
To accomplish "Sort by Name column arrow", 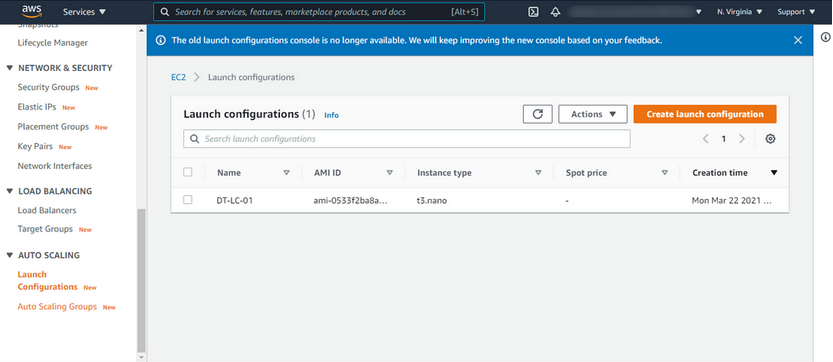I will [286, 173].
